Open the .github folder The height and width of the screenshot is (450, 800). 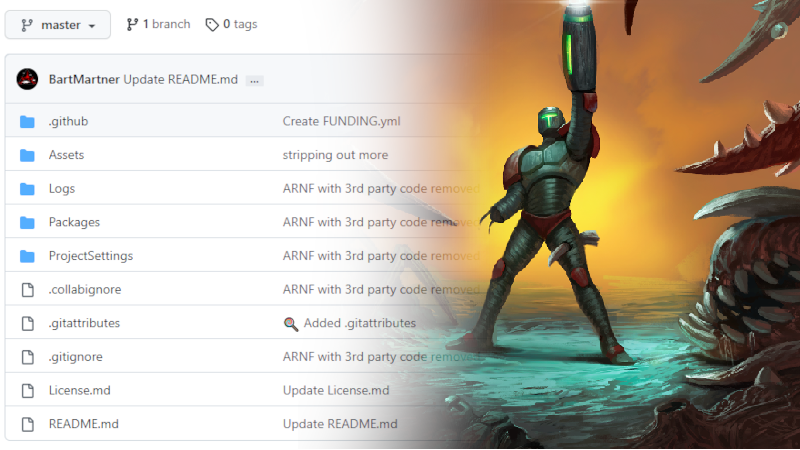[x=68, y=121]
